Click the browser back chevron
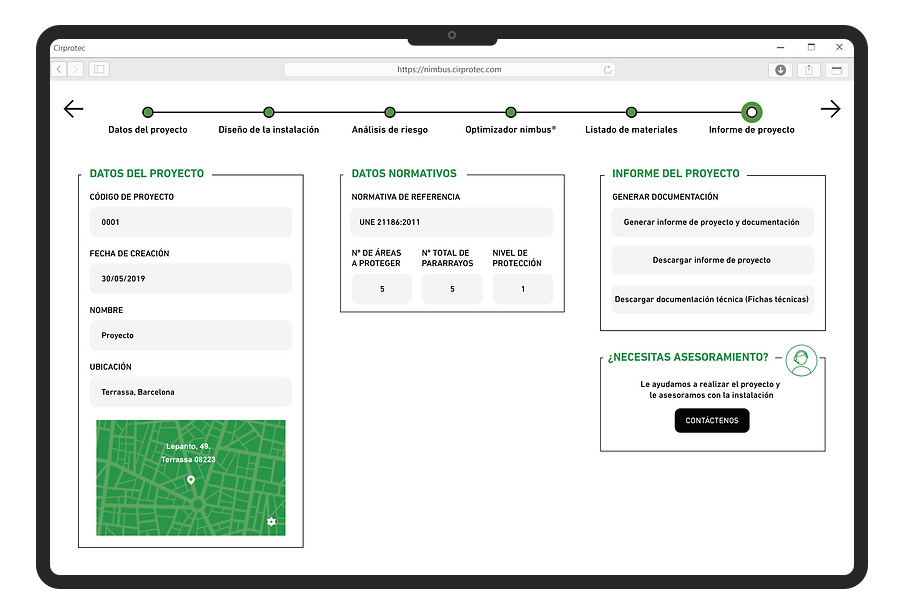Image resolution: width=904 pixels, height=614 pixels. coord(58,70)
